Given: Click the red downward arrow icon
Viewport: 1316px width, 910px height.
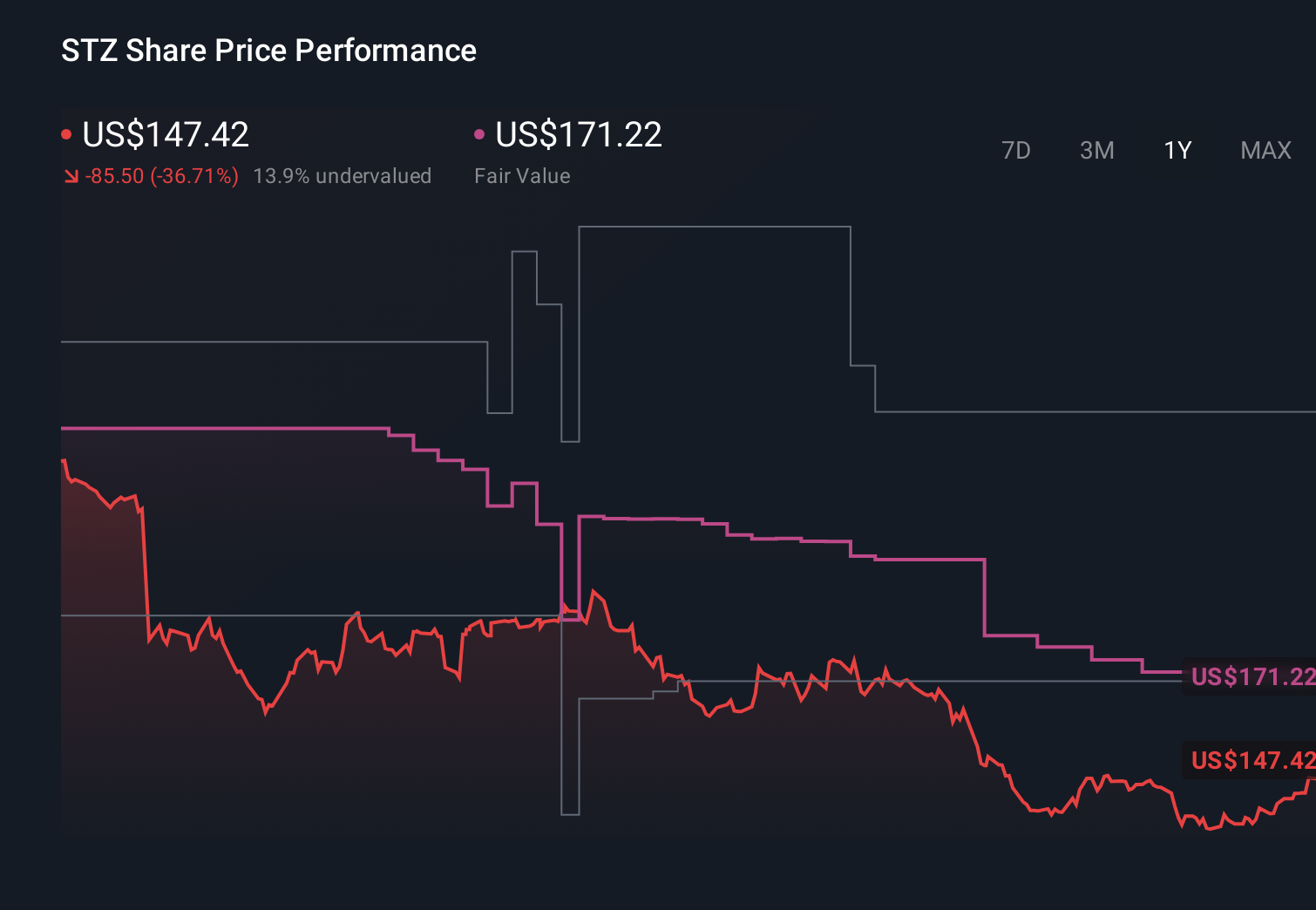Looking at the screenshot, I should tap(71, 176).
